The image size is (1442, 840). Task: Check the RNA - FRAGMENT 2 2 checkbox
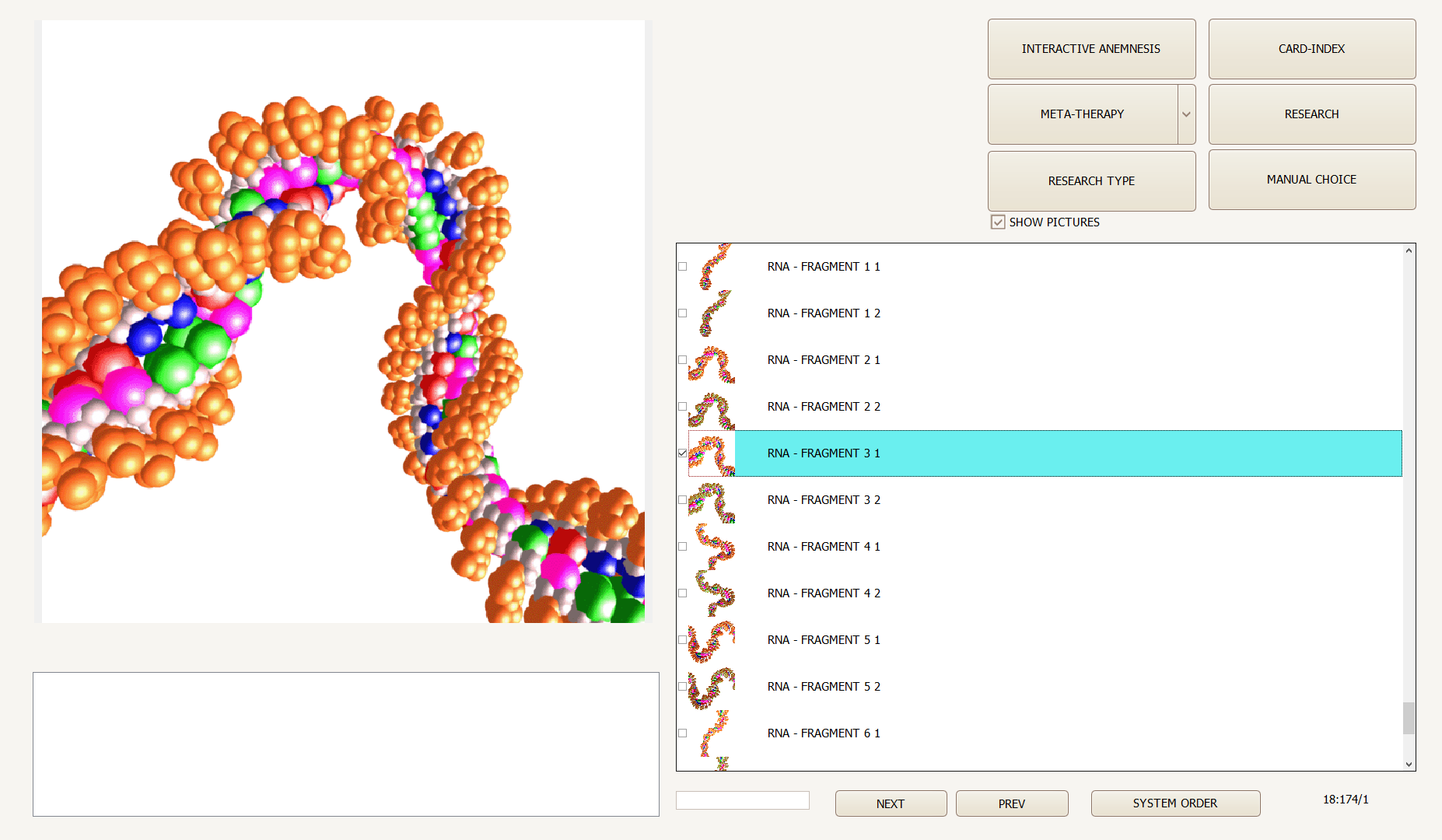[x=683, y=407]
